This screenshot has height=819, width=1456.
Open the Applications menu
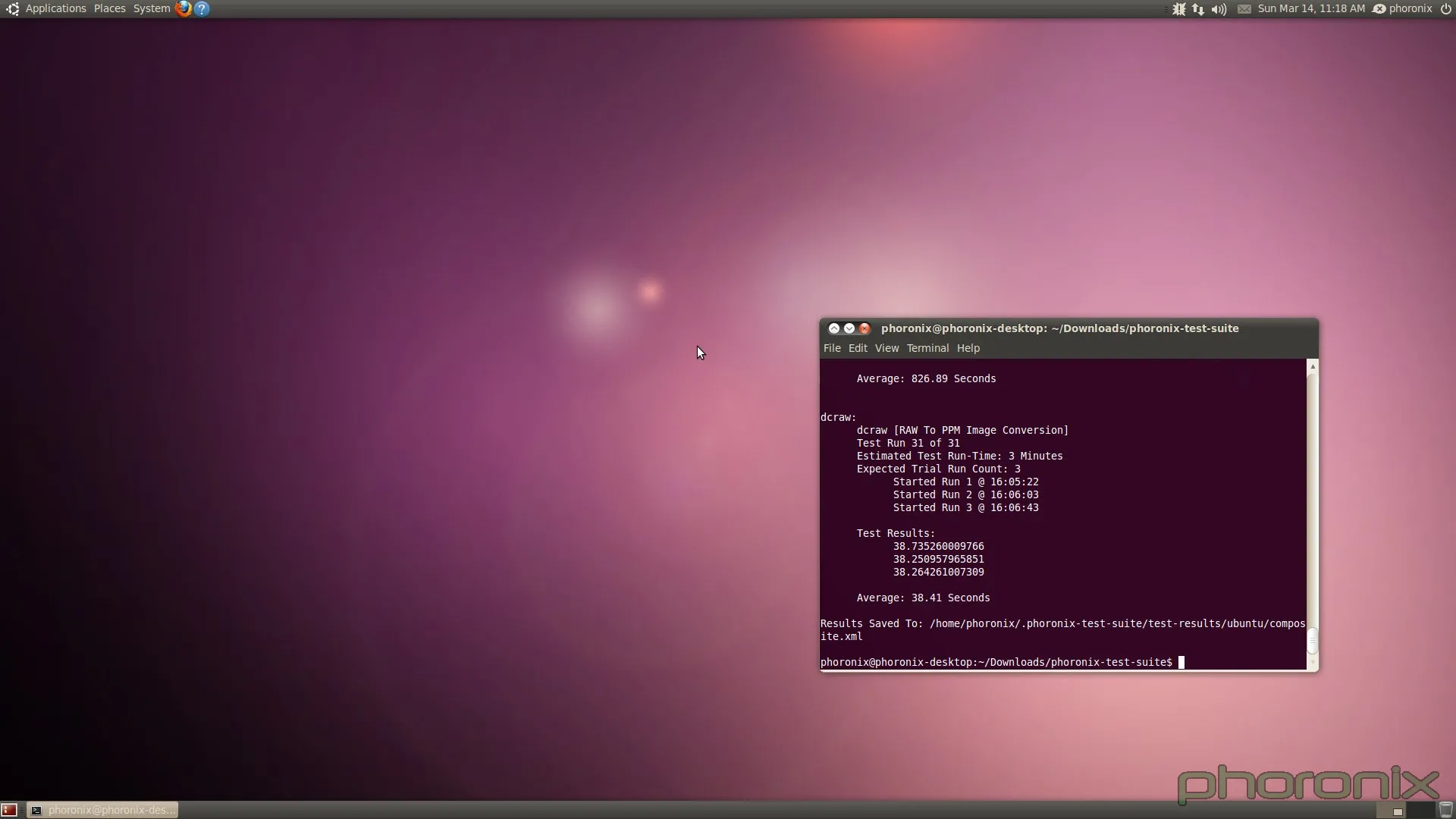(56, 9)
